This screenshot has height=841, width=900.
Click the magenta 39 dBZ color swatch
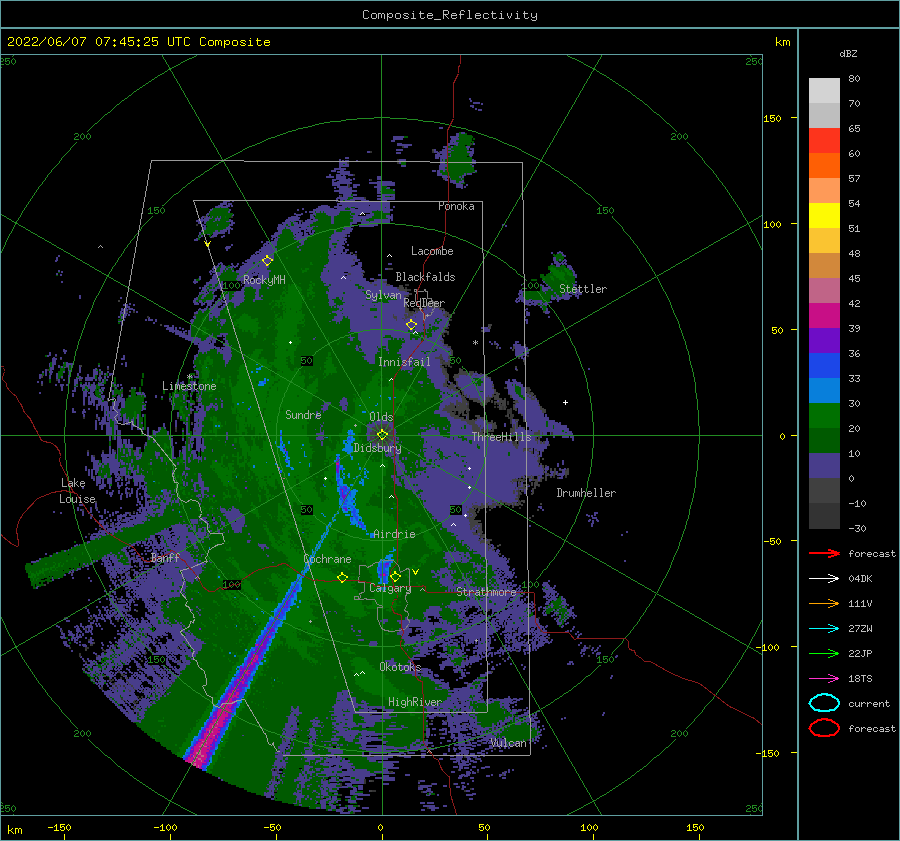point(824,316)
